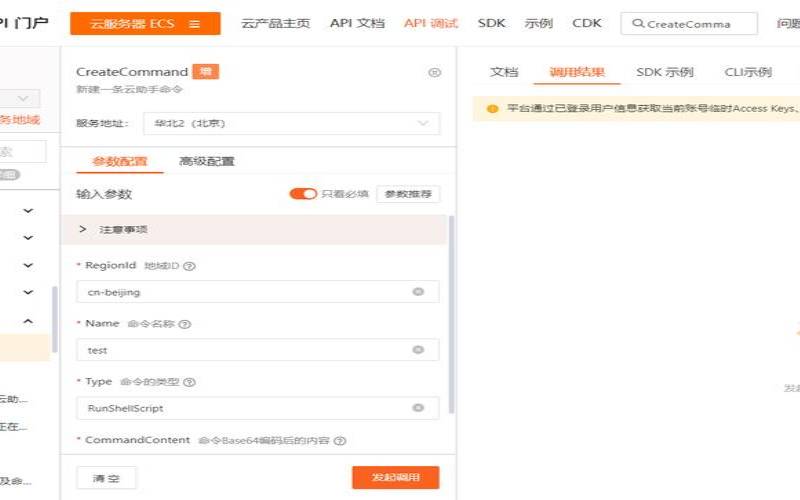Click help icon next to Type 命令的类型
Image resolution: width=800 pixels, height=500 pixels.
(189, 382)
